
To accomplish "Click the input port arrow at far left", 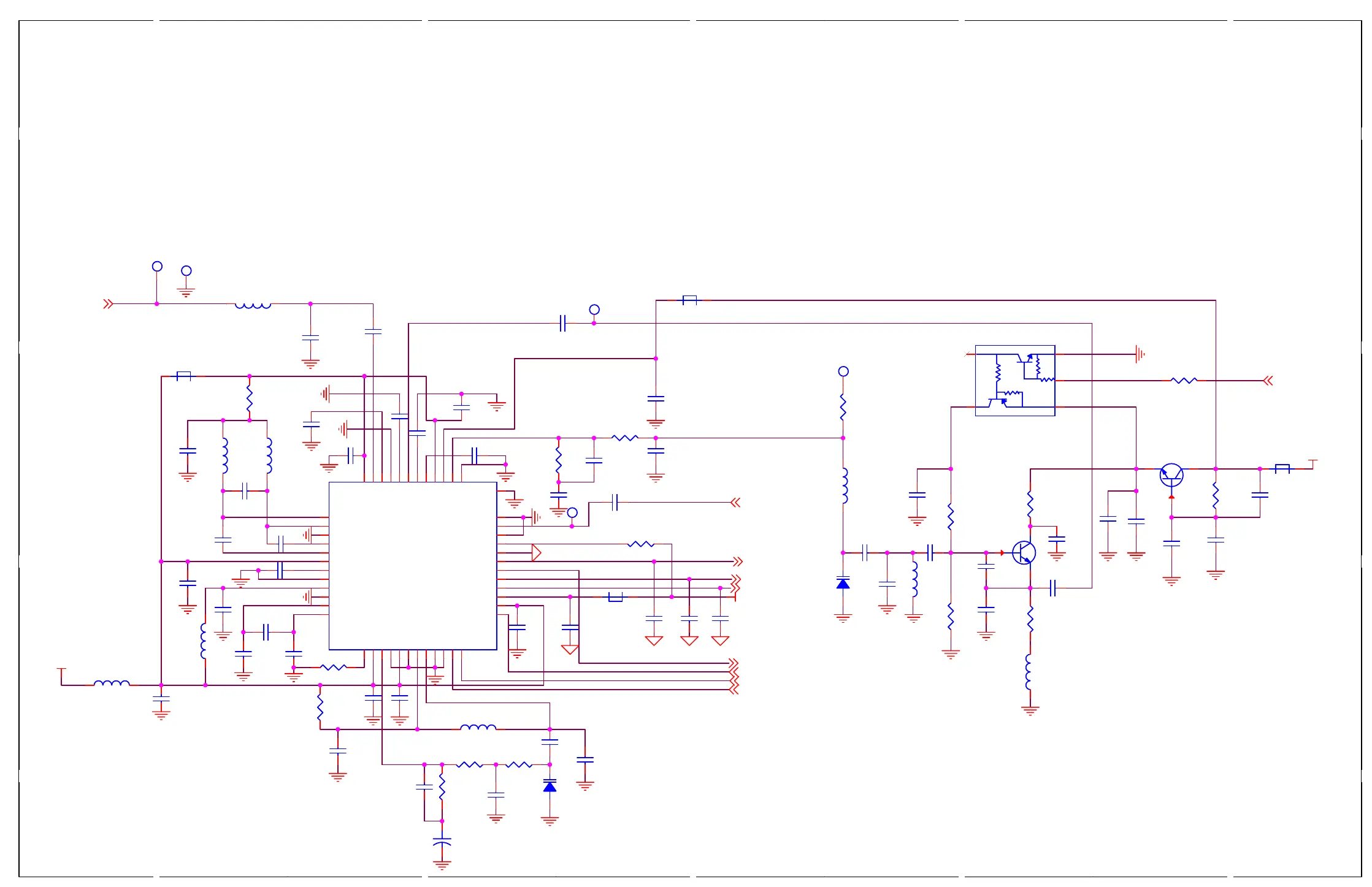I will click(x=108, y=304).
